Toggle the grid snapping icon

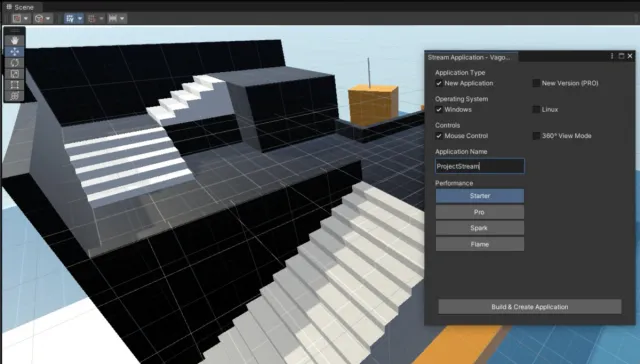click(92, 18)
